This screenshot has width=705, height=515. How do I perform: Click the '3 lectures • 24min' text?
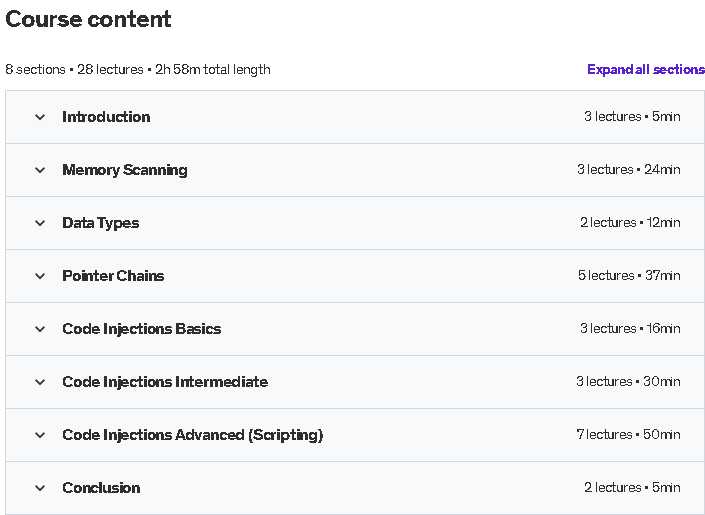coord(629,170)
